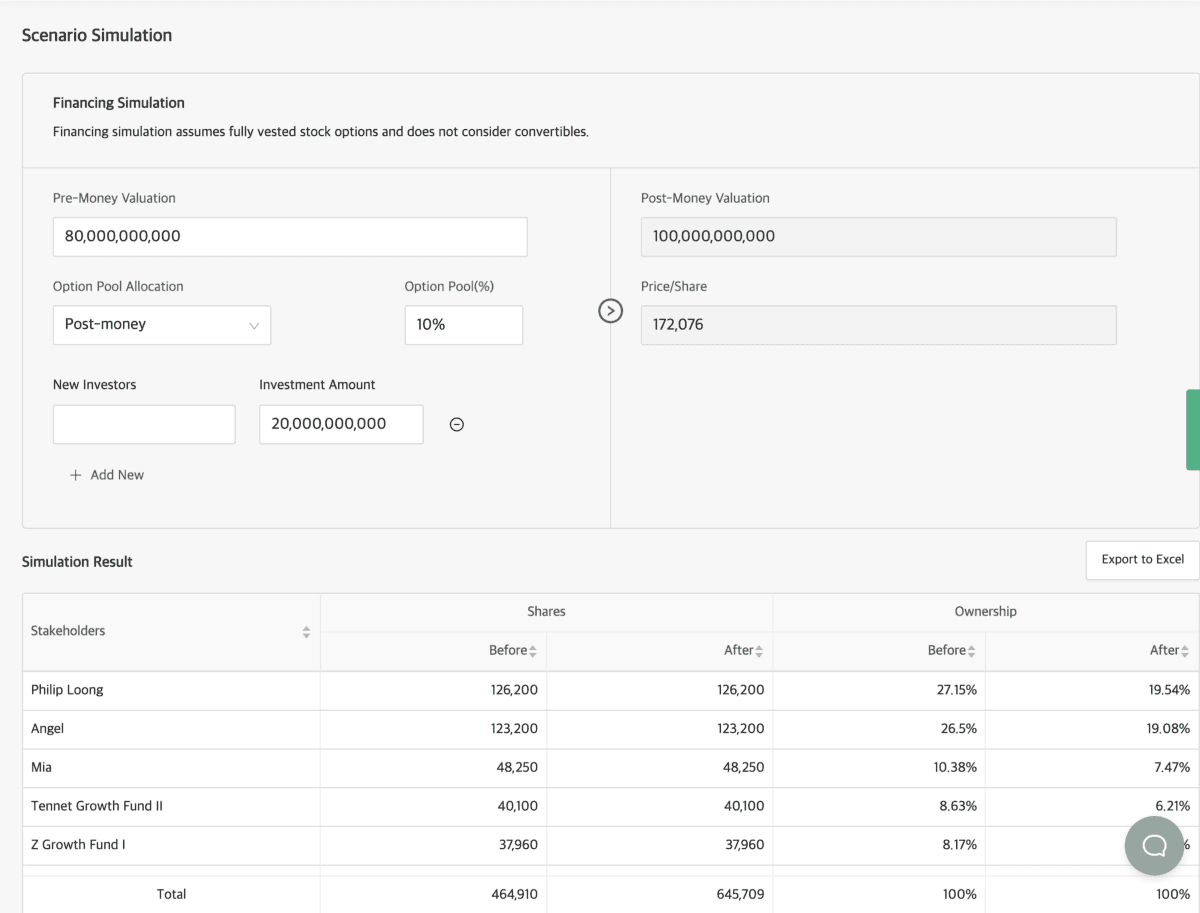Click the Total row label

coord(171,895)
